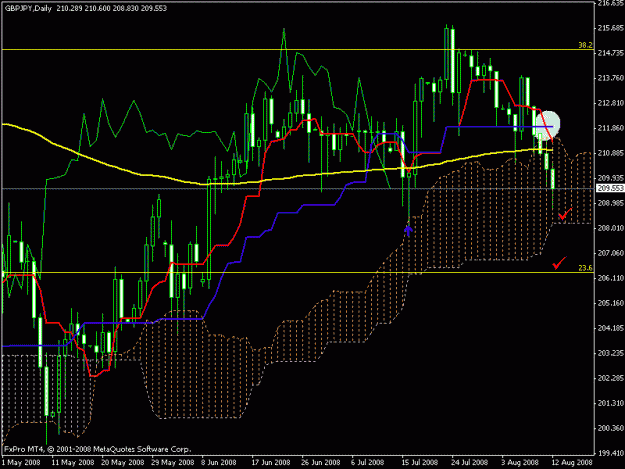The width and height of the screenshot is (625, 469).
Task: Click the OHLC values 210.289 210.600 208.830 209.553
Action: (x=112, y=8)
